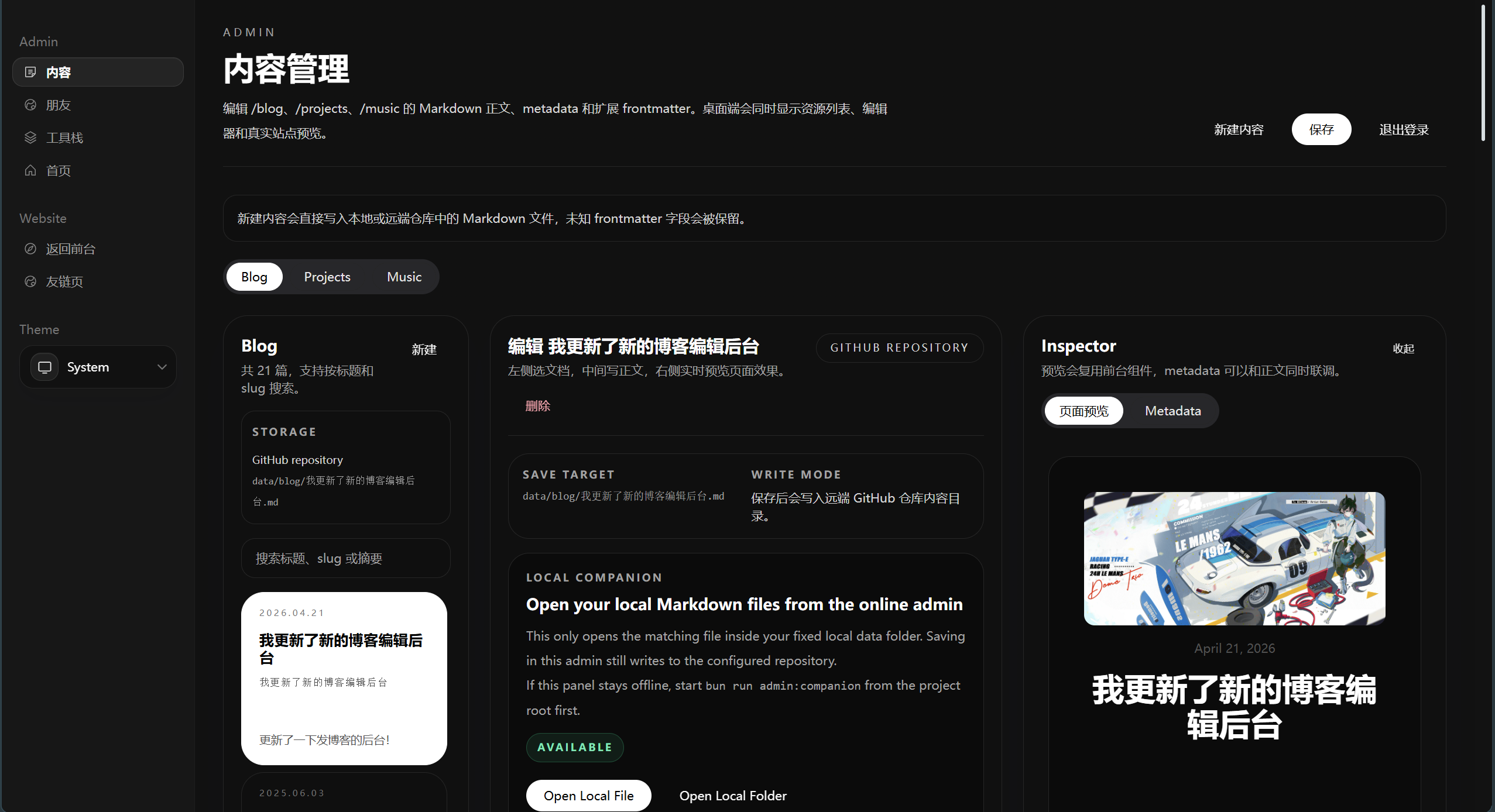
Task: Click the 朋友 icon in sidebar
Action: pos(30,105)
